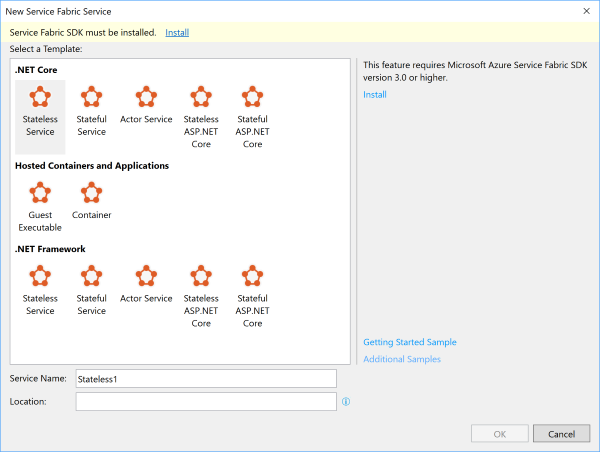Pick .NET Framework Stateful ASP.NET Core template

pos(252,294)
